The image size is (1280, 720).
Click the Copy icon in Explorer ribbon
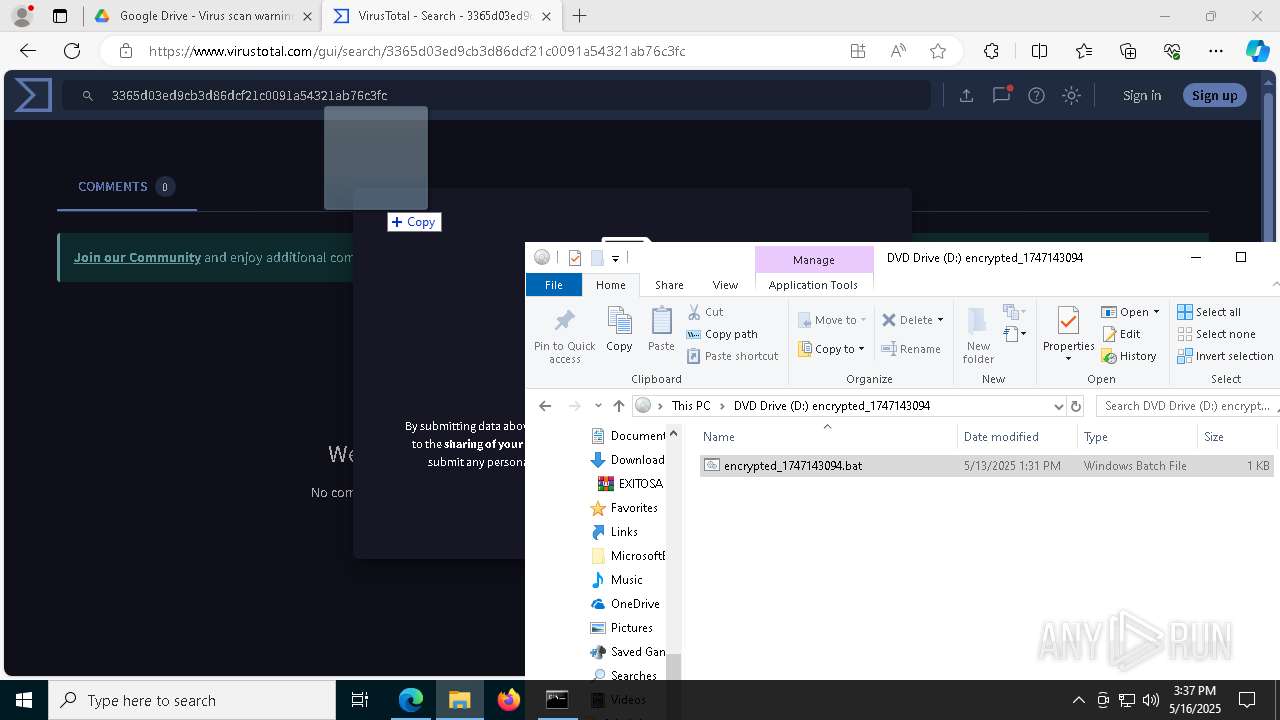point(619,330)
